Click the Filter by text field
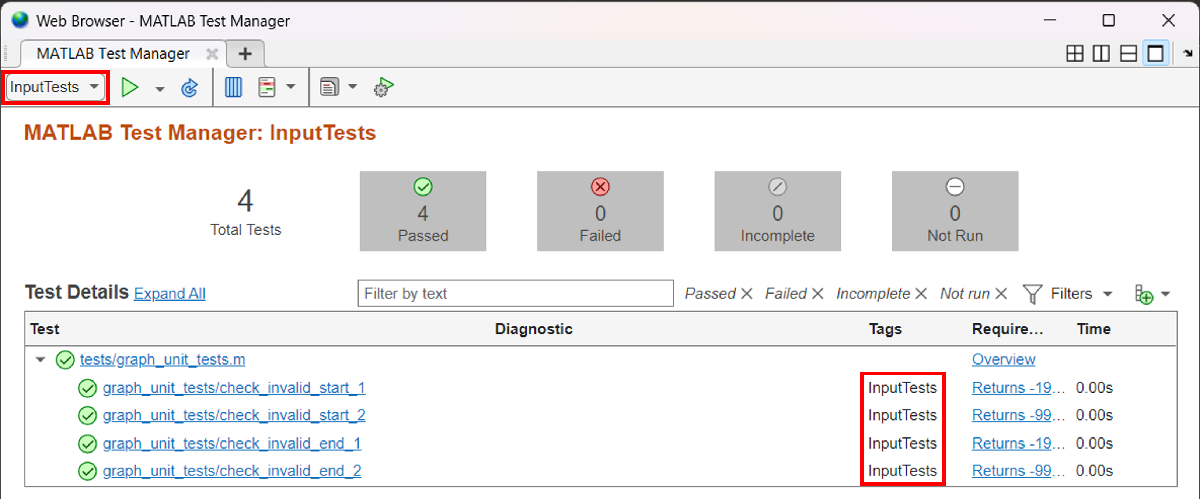 pyautogui.click(x=515, y=294)
